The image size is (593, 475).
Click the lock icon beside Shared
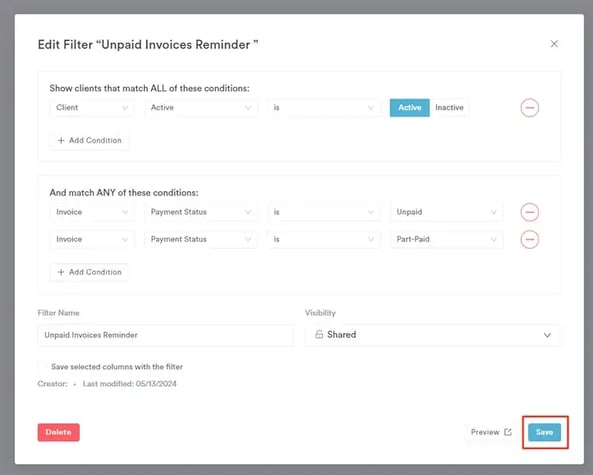tap(319, 334)
